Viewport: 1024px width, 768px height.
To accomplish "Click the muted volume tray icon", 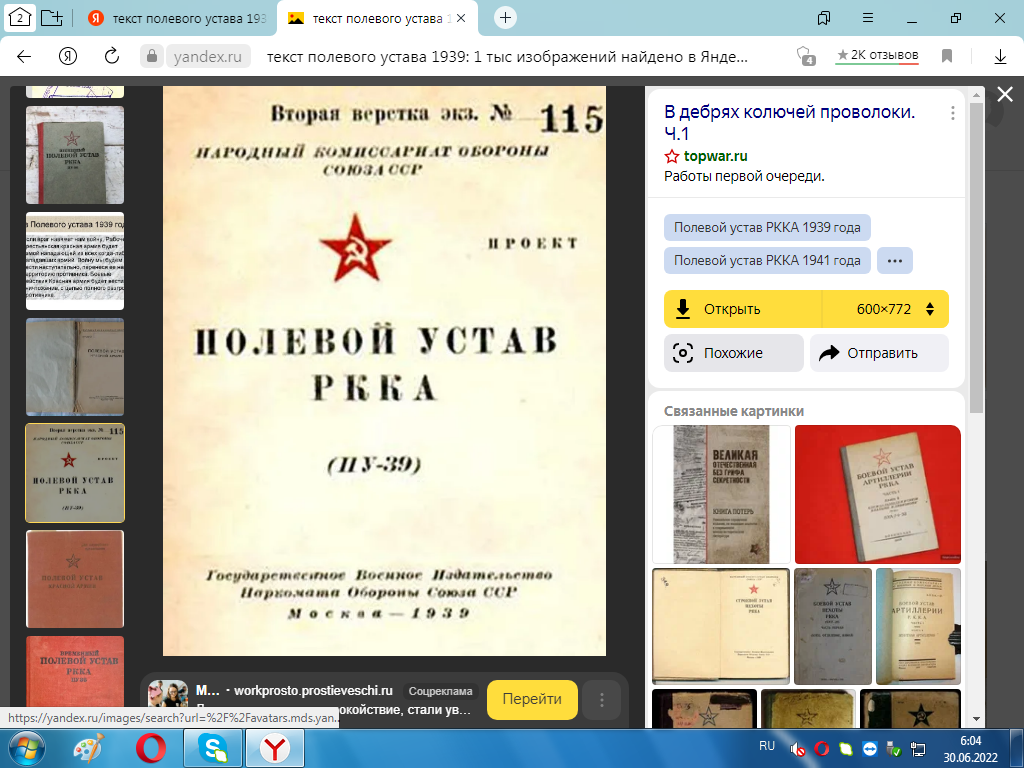I will pyautogui.click(x=797, y=749).
